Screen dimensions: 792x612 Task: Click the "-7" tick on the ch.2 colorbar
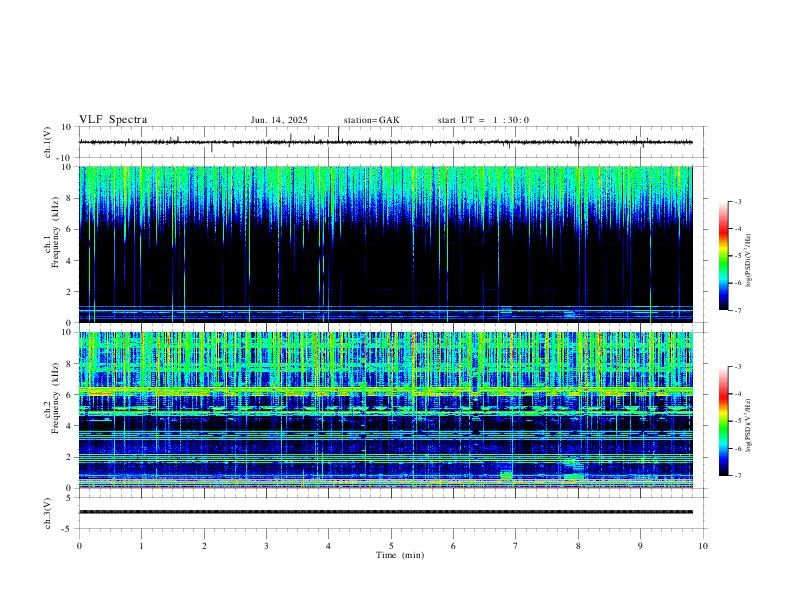738,476
